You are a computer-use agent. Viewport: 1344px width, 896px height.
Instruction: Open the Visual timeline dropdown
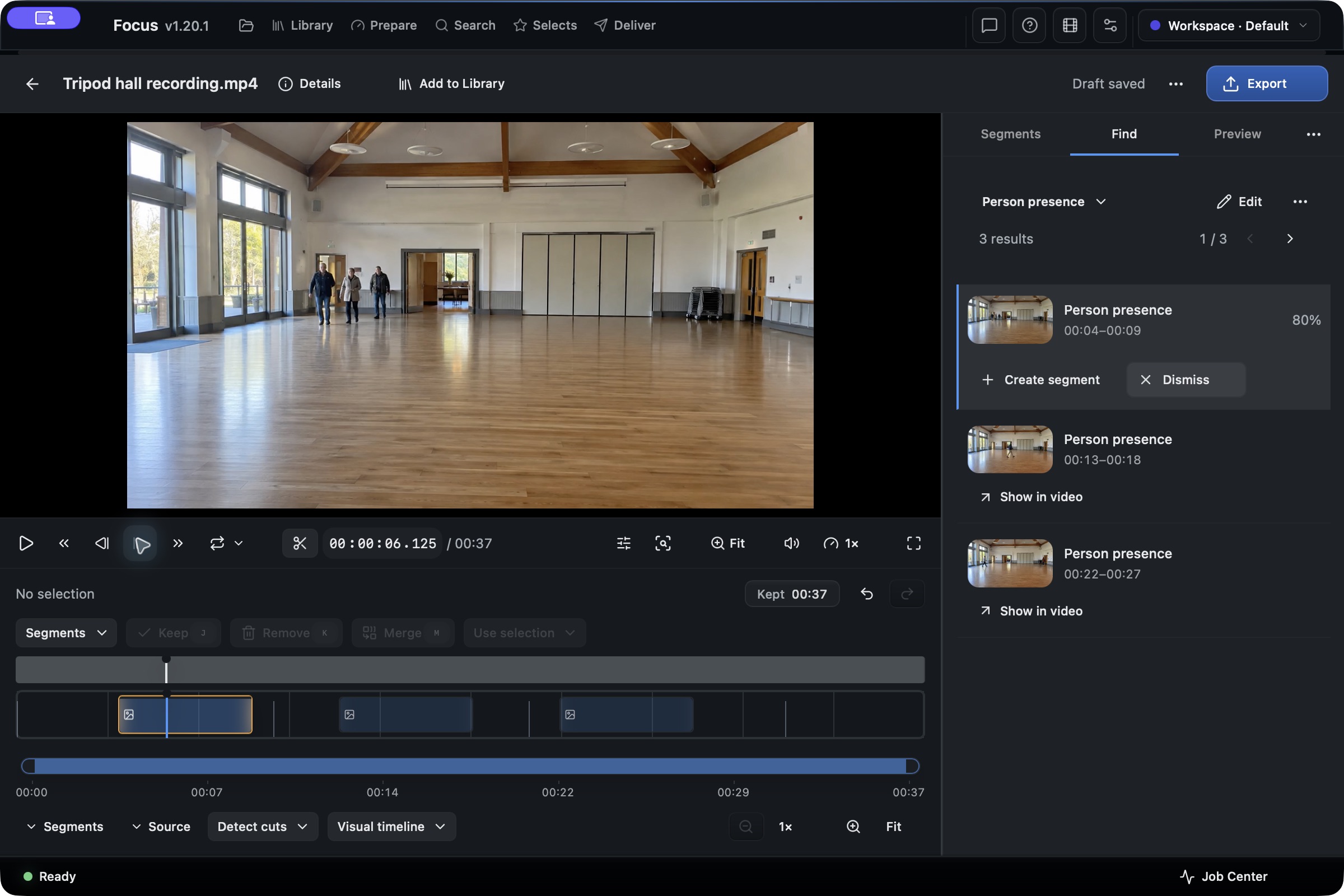[391, 827]
